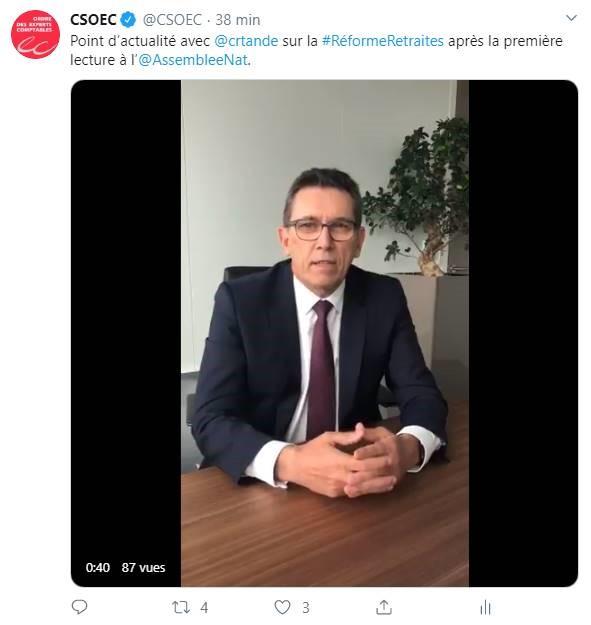This screenshot has width=591, height=625.
Task: Open the #RéformeRetraites hashtag
Action: [383, 41]
